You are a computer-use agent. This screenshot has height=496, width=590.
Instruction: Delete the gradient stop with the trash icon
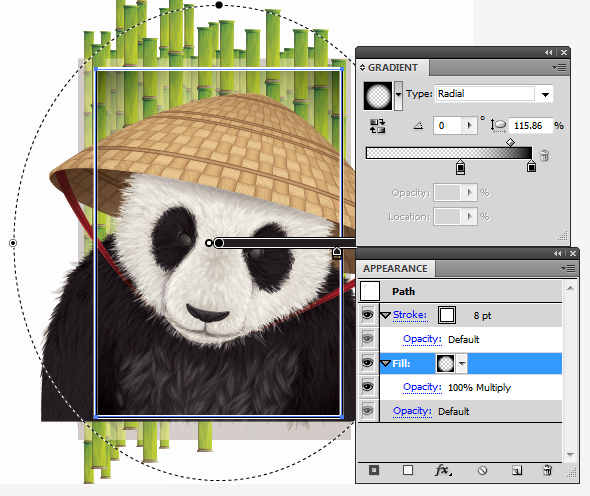click(x=544, y=155)
